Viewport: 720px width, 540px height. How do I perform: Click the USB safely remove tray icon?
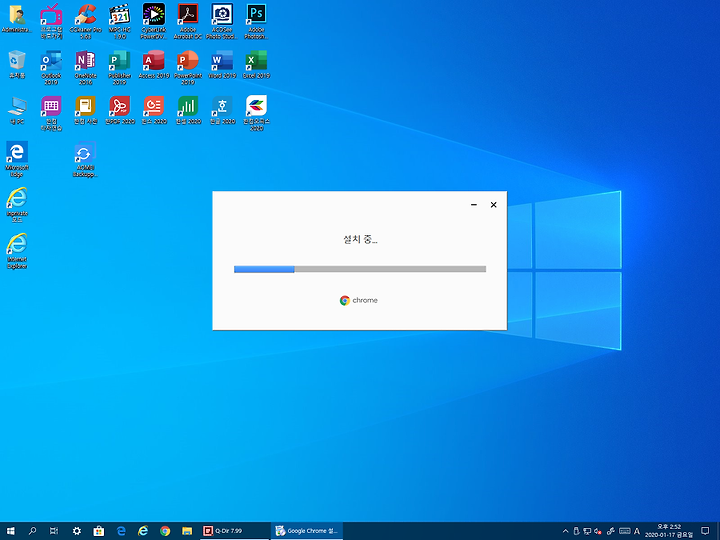click(x=576, y=531)
